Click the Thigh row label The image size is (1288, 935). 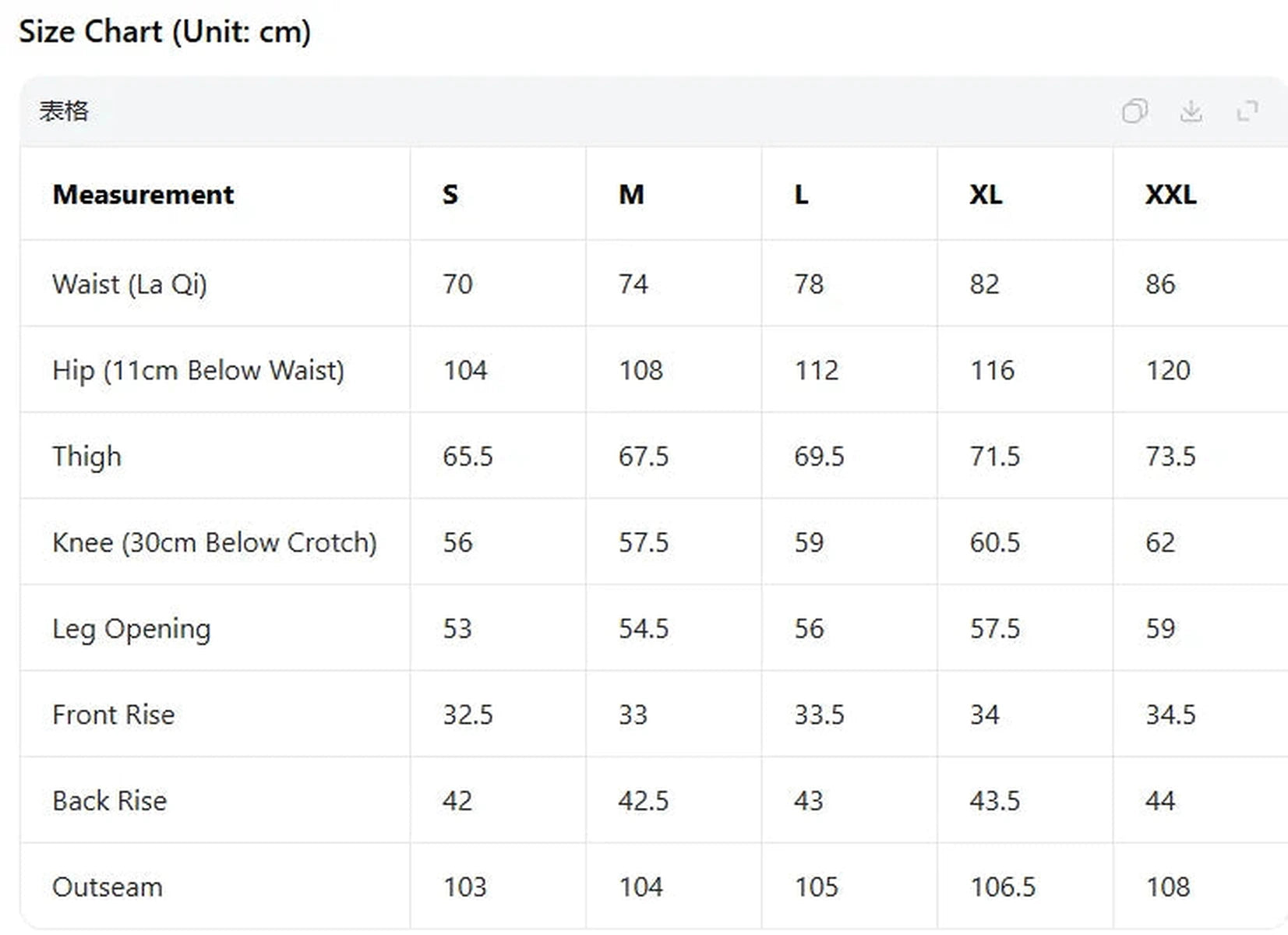click(x=86, y=457)
